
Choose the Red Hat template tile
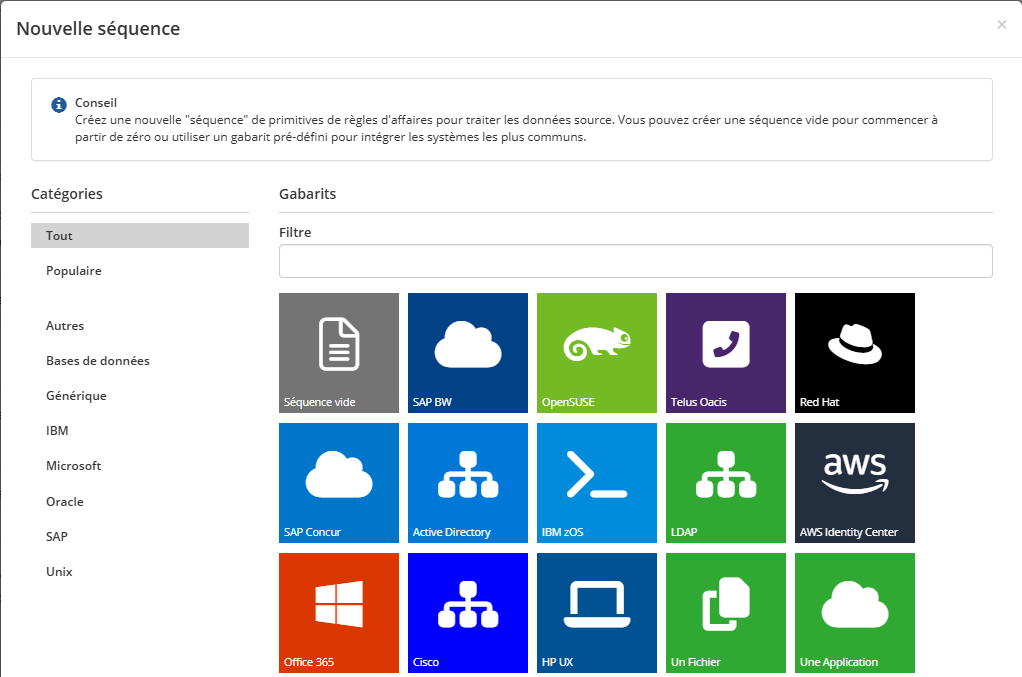[x=854, y=352]
